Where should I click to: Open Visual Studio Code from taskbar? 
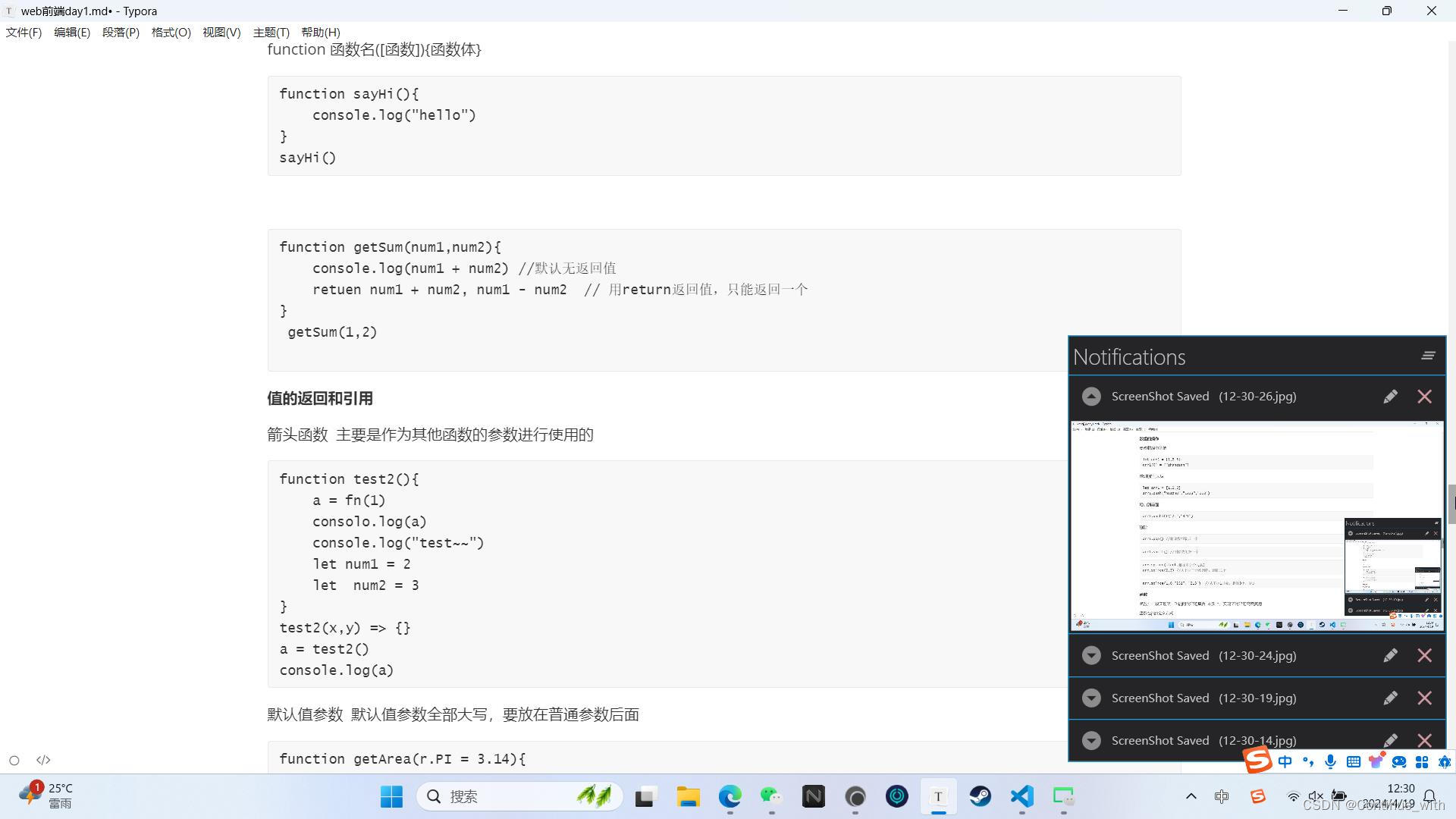coord(1021,796)
